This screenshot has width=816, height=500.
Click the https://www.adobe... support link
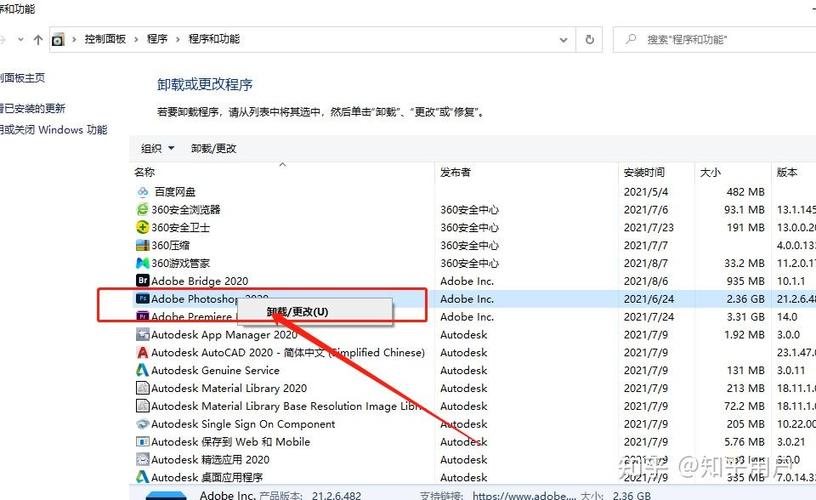524,495
